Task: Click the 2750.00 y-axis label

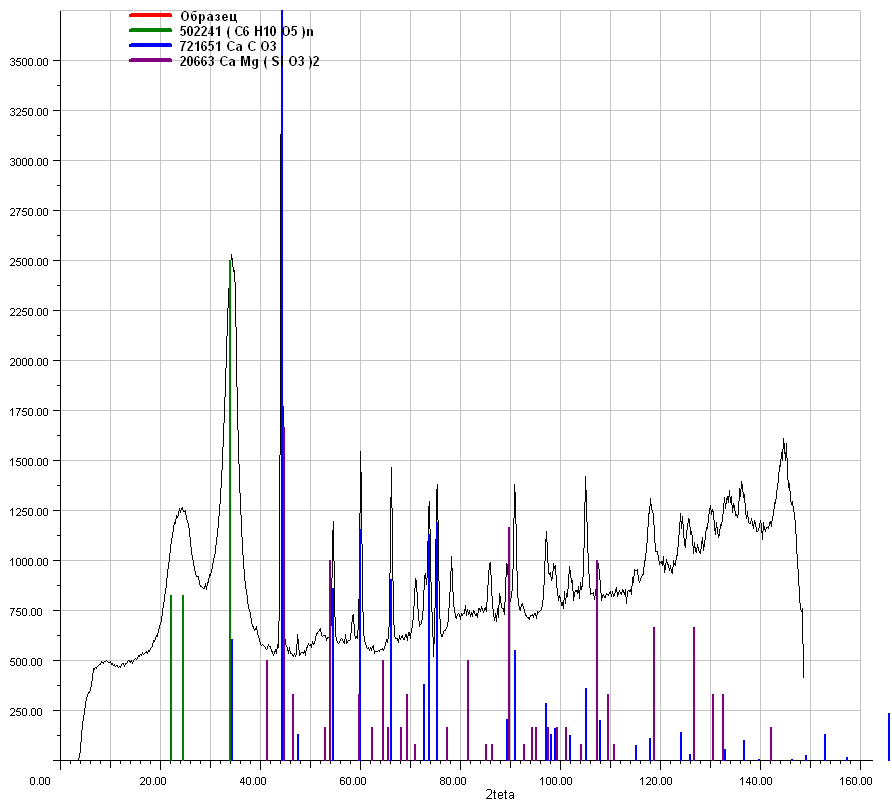Action: point(29,212)
